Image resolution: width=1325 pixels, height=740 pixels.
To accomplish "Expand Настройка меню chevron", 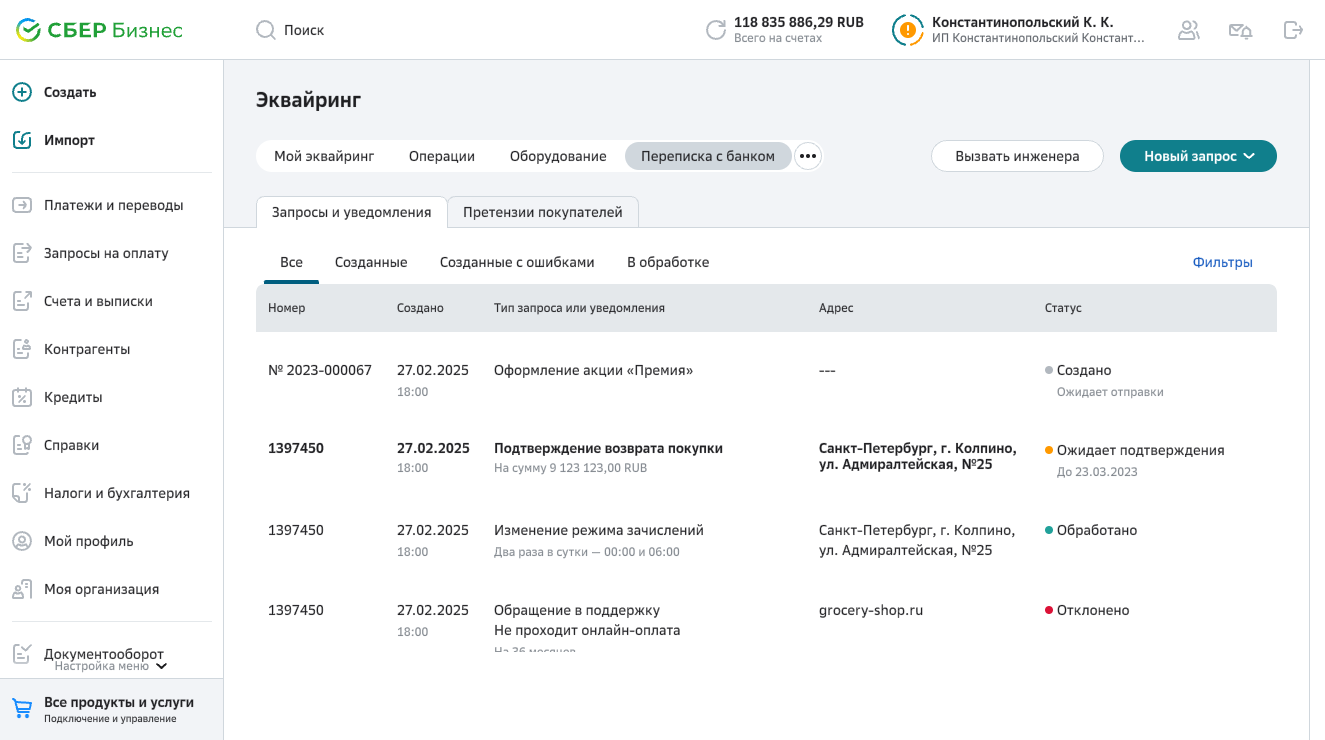I will click(162, 666).
